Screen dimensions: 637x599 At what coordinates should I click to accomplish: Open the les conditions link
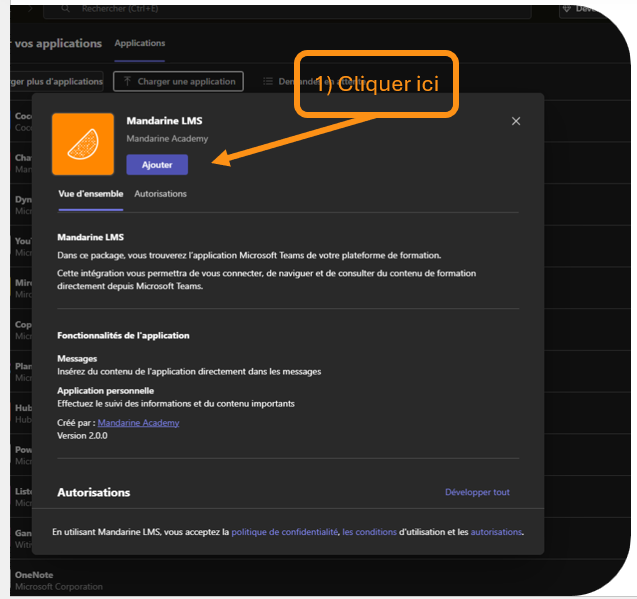(x=369, y=532)
